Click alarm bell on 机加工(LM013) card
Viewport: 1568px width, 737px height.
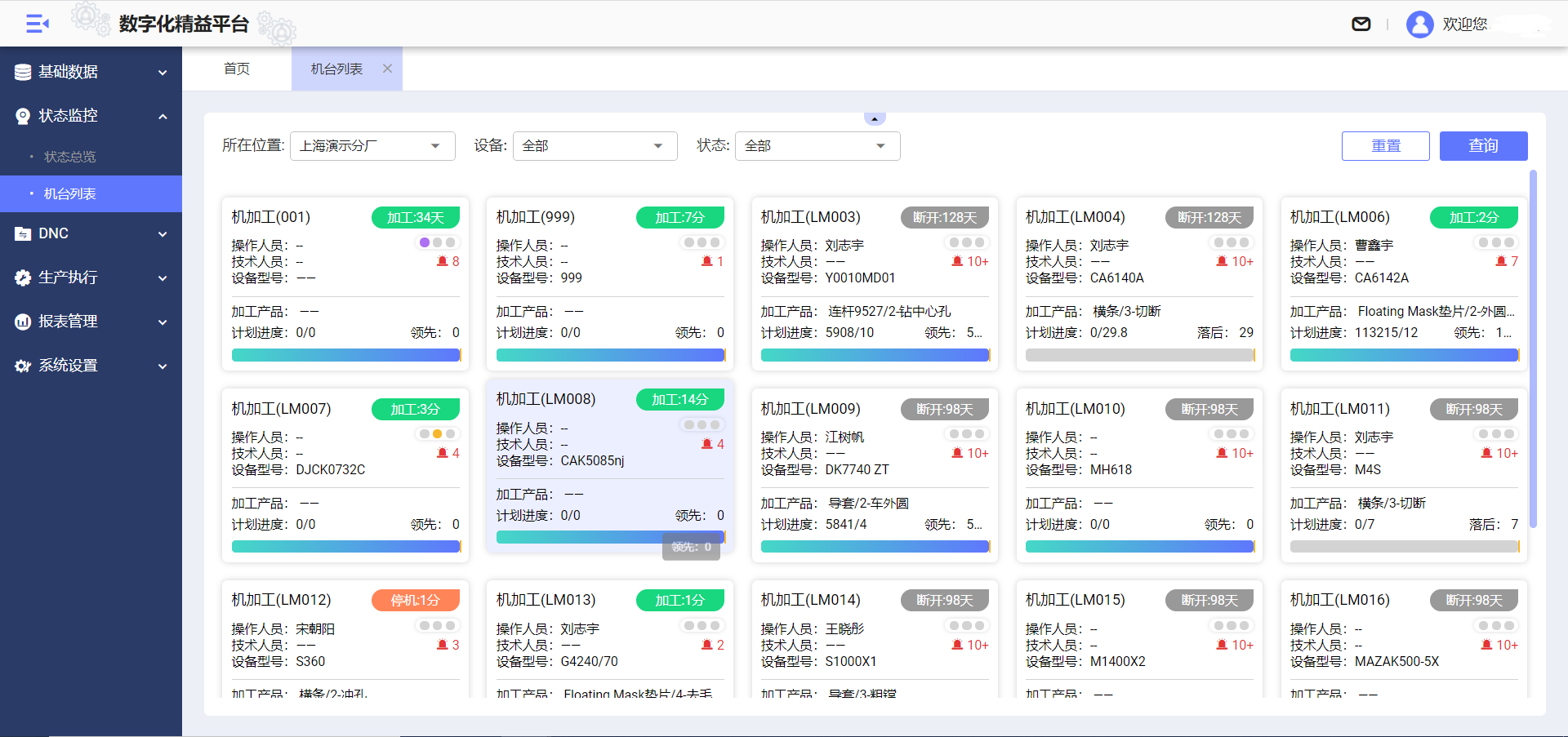707,645
